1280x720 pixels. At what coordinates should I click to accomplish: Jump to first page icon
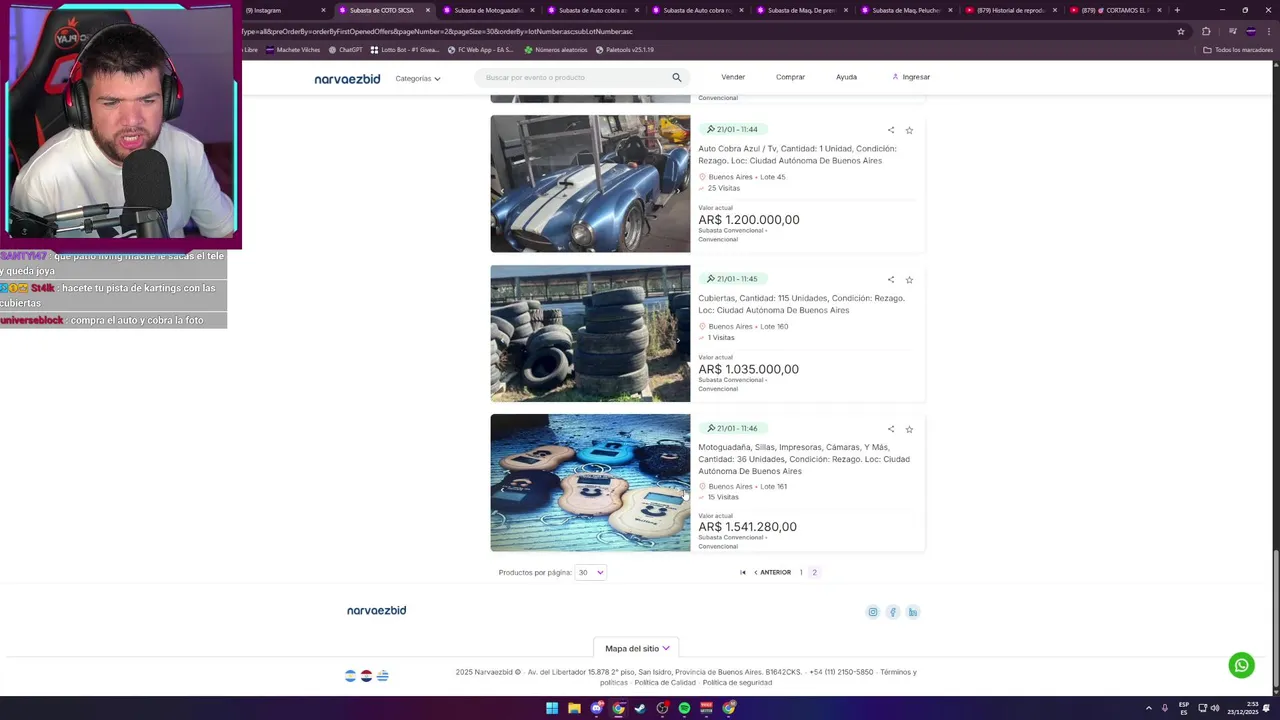pyautogui.click(x=743, y=573)
